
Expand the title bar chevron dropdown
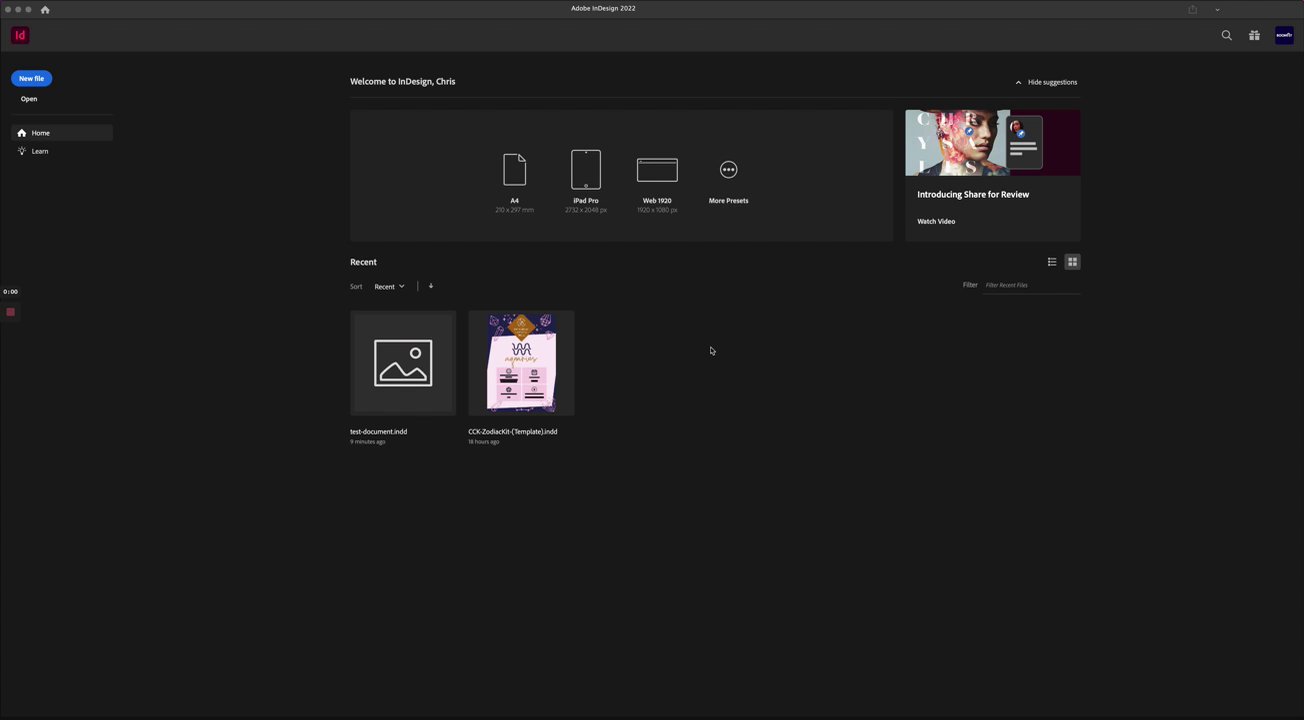(1217, 9)
